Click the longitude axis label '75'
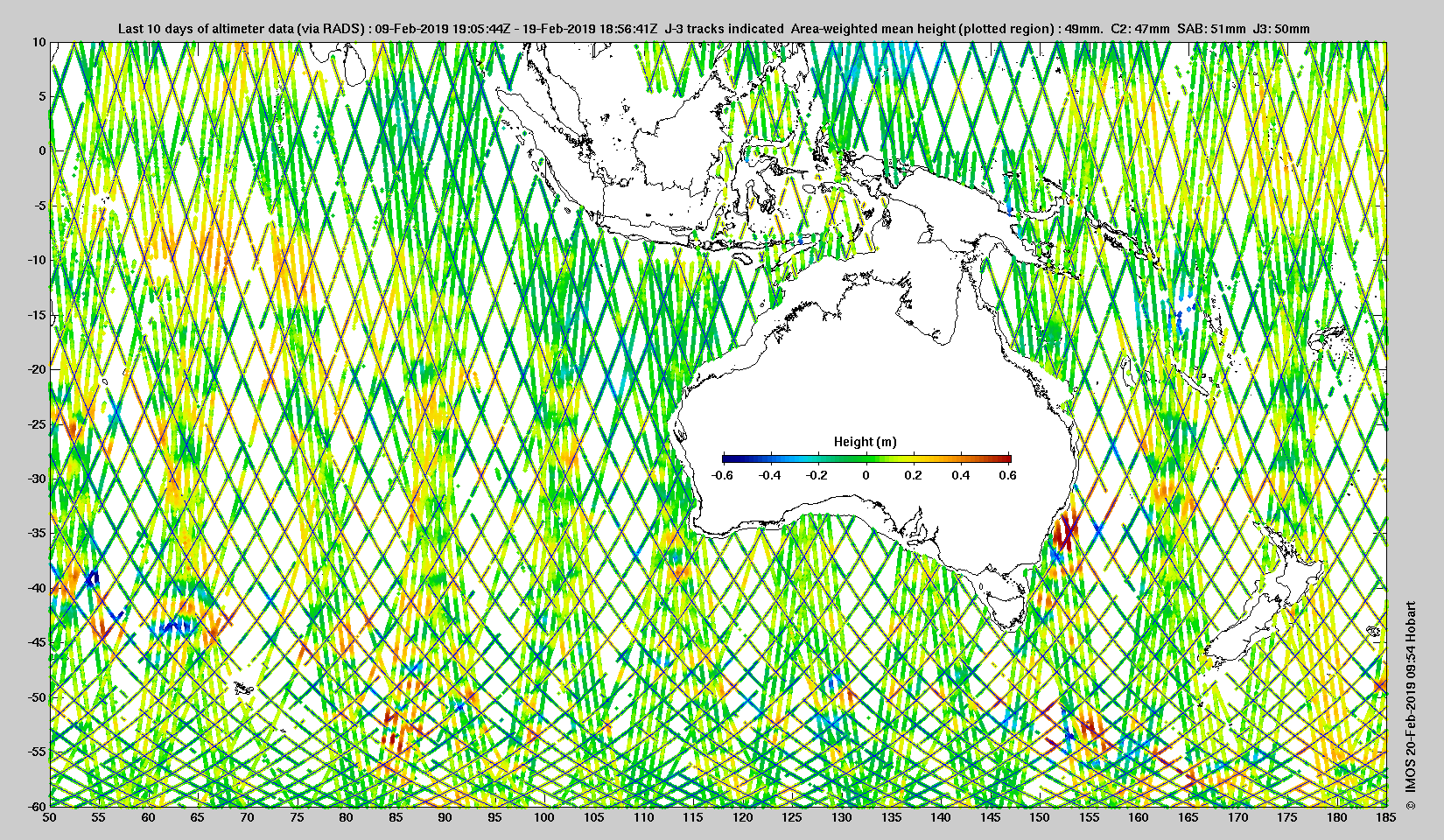Image resolution: width=1444 pixels, height=840 pixels. pyautogui.click(x=297, y=818)
